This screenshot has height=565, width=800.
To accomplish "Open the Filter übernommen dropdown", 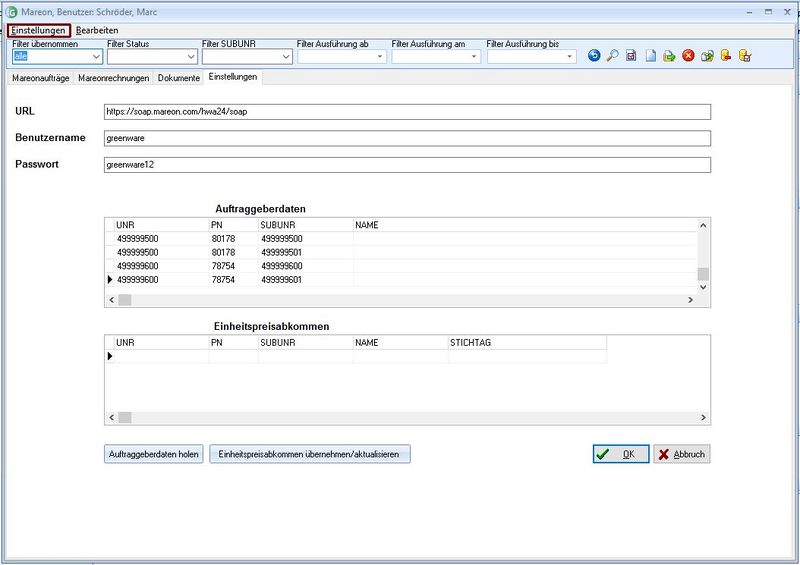I will 96,57.
